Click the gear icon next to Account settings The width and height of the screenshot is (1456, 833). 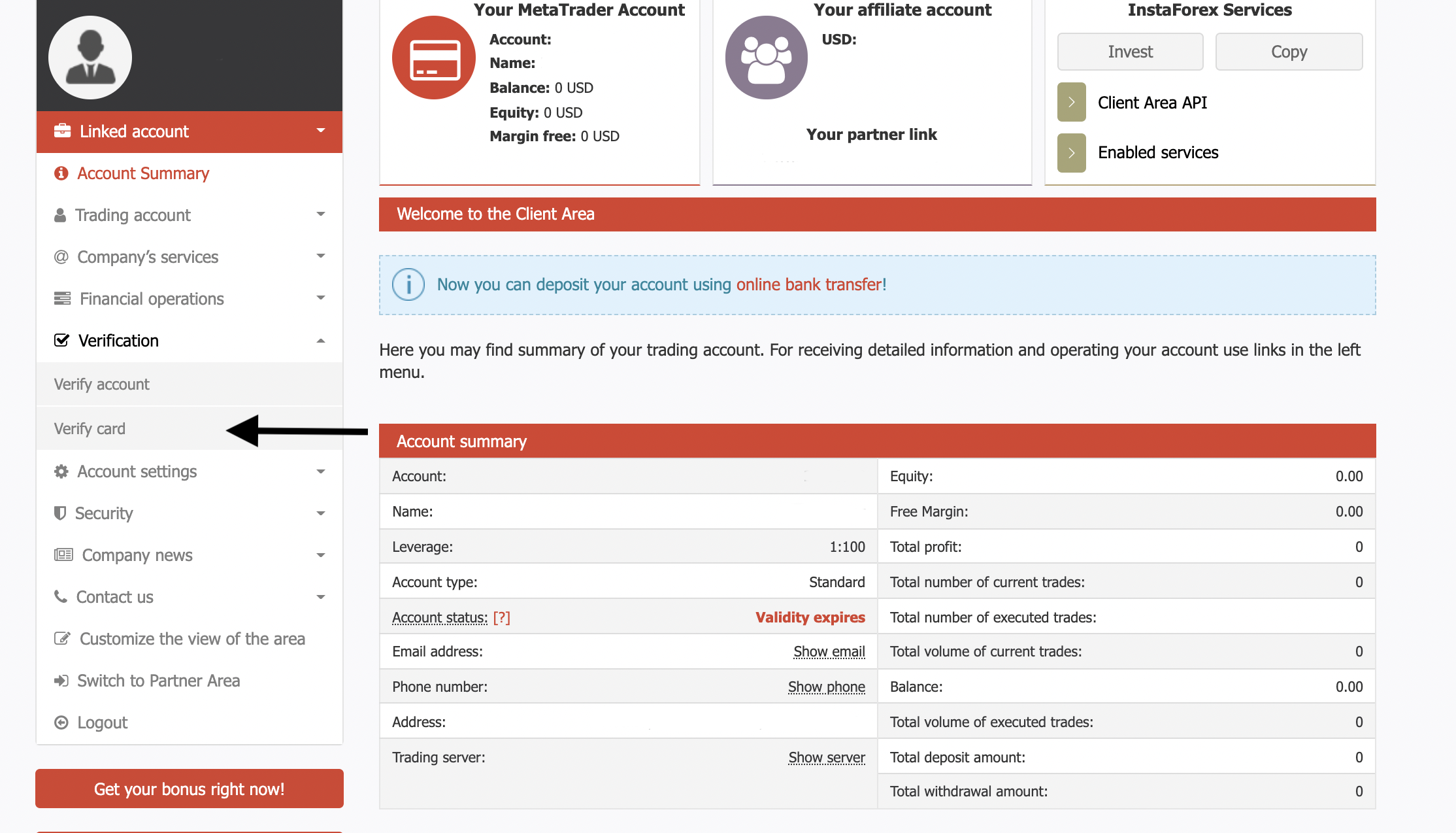[61, 471]
